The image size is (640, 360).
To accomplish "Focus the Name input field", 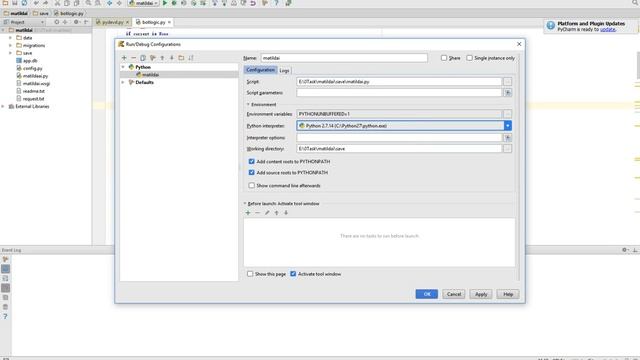I will [x=344, y=58].
